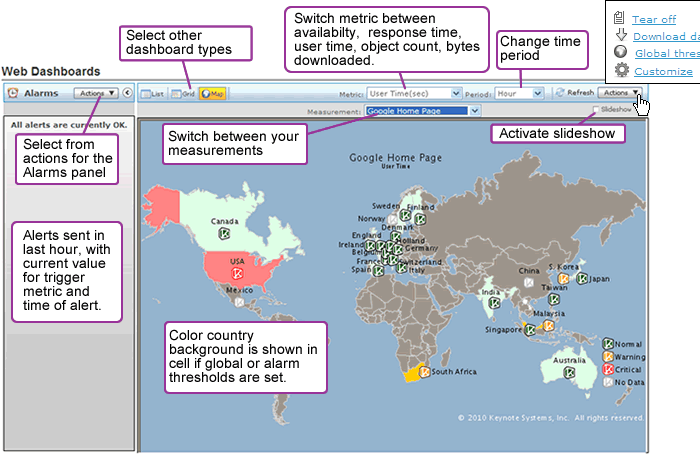
Task: Expand the Measurement dropdown for Google Home Page
Action: (x=423, y=111)
